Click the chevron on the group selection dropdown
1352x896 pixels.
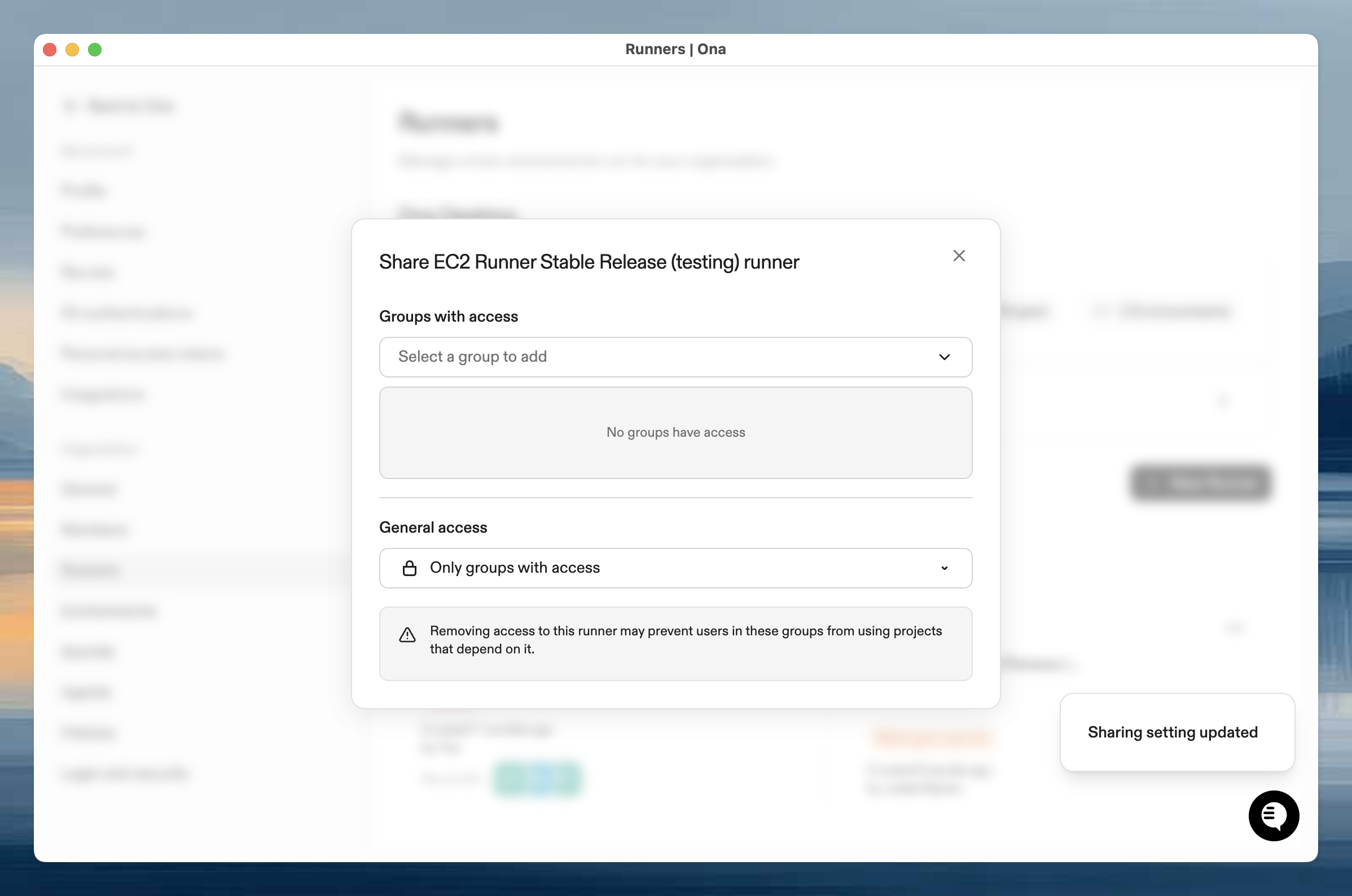(x=945, y=357)
